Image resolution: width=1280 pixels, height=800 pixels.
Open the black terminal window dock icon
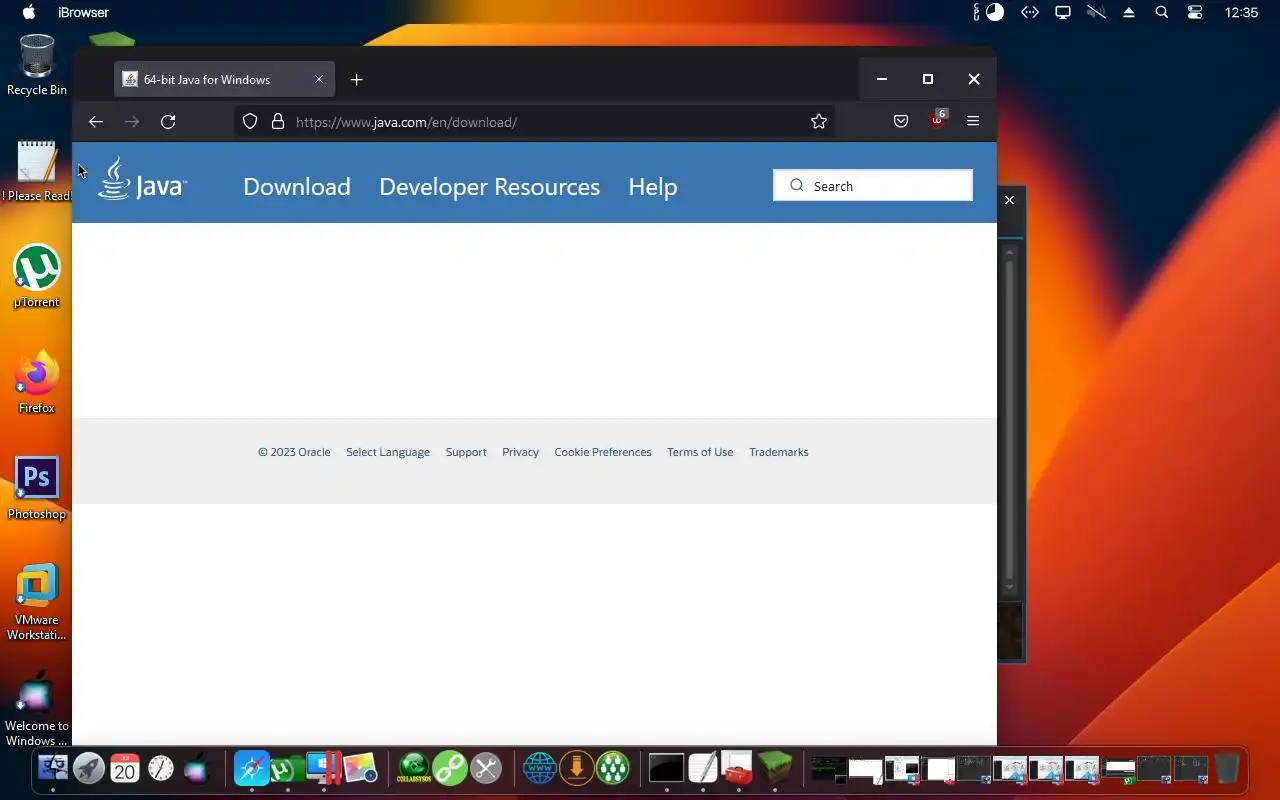coord(666,768)
